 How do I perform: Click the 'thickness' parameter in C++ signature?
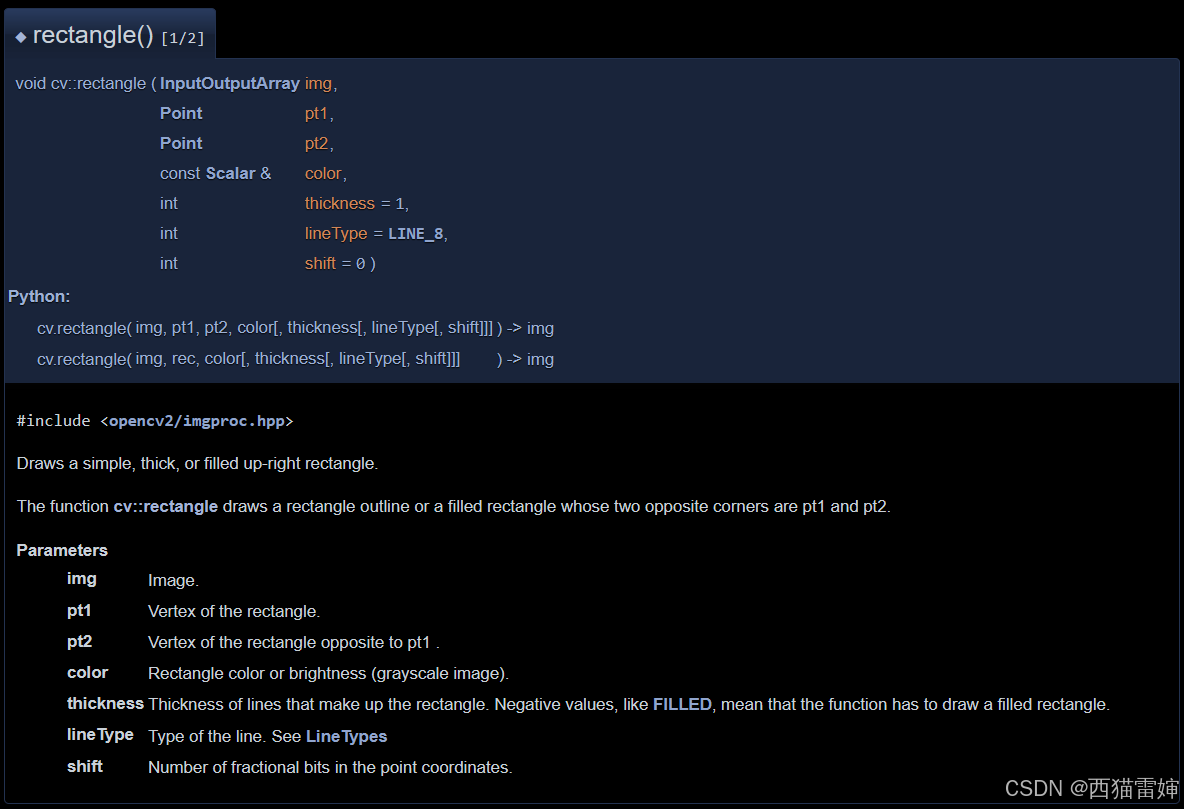click(340, 203)
